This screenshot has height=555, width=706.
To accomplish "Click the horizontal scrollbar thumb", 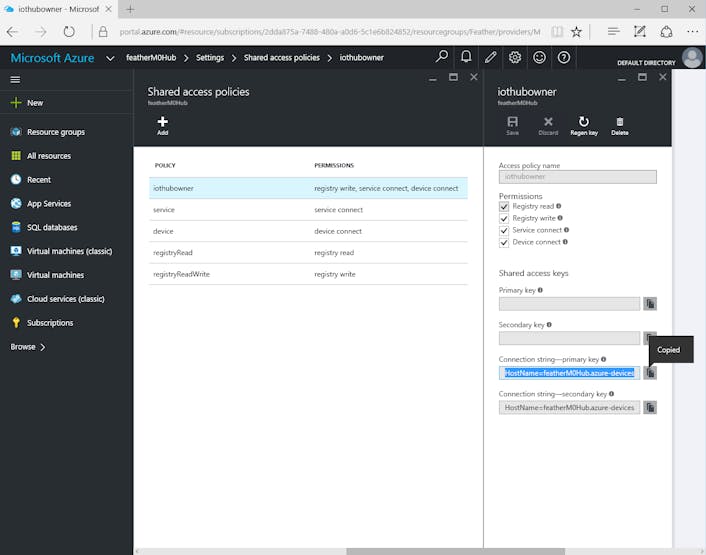I will coord(455,551).
